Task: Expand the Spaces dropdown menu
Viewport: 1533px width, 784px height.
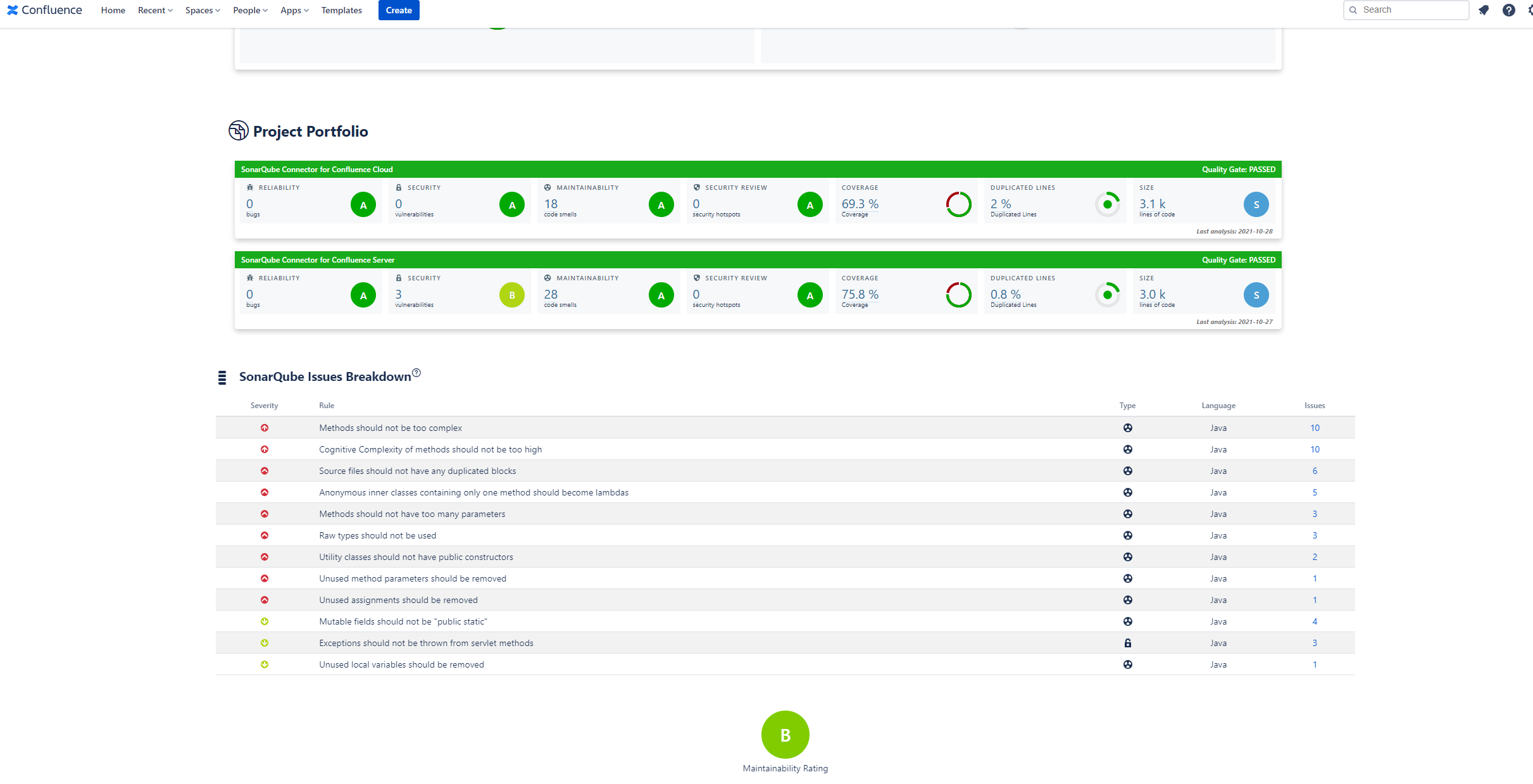Action: (203, 10)
